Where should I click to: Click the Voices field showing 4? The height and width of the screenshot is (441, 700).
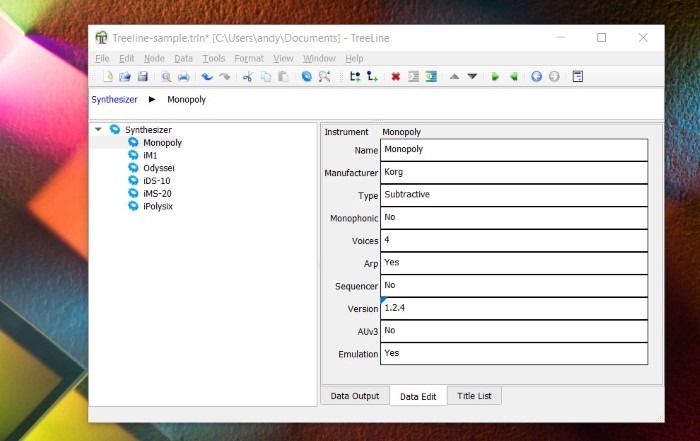(x=514, y=241)
